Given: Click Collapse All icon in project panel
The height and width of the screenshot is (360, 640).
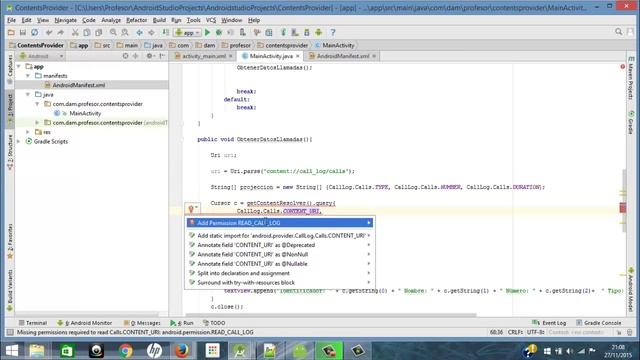Looking at the screenshot, I should point(136,56).
